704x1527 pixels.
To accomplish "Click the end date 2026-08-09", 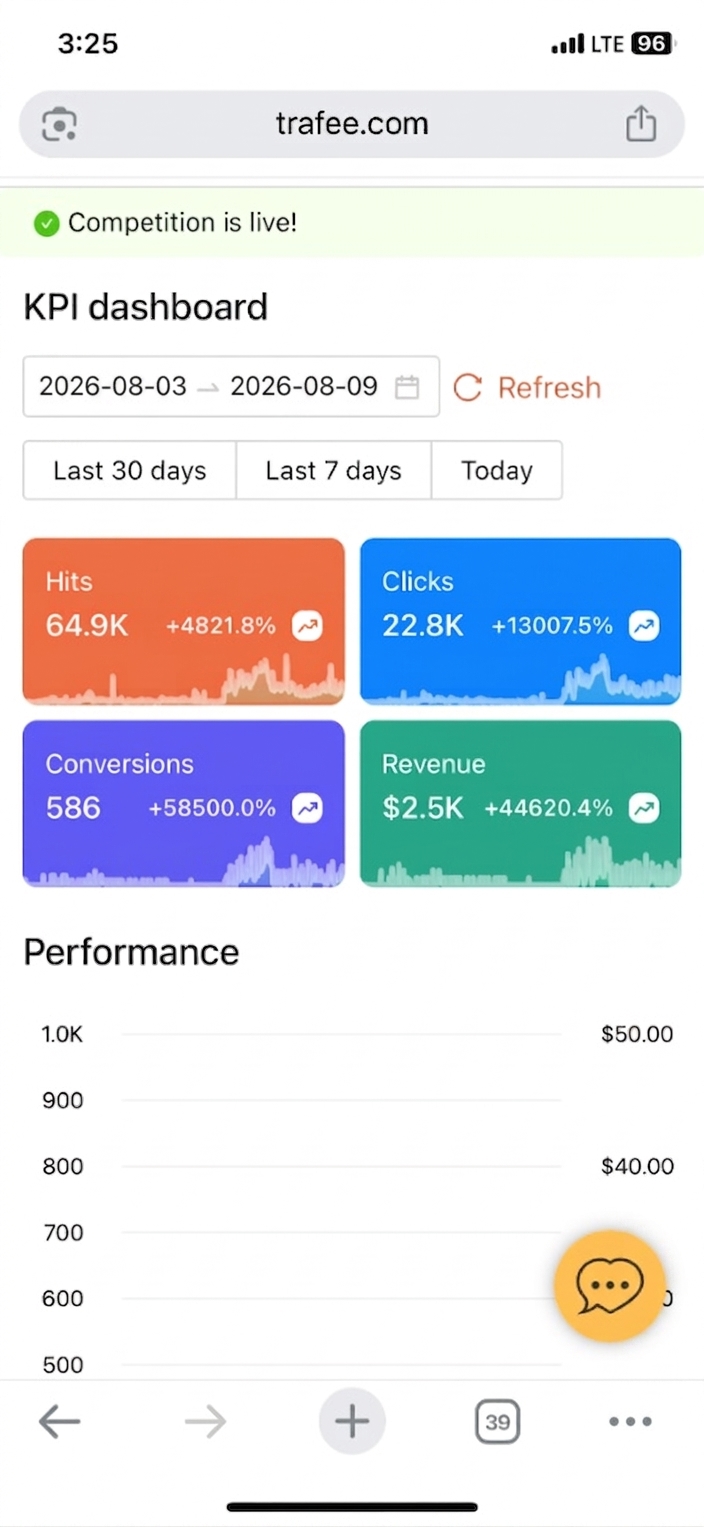I will click(x=304, y=387).
